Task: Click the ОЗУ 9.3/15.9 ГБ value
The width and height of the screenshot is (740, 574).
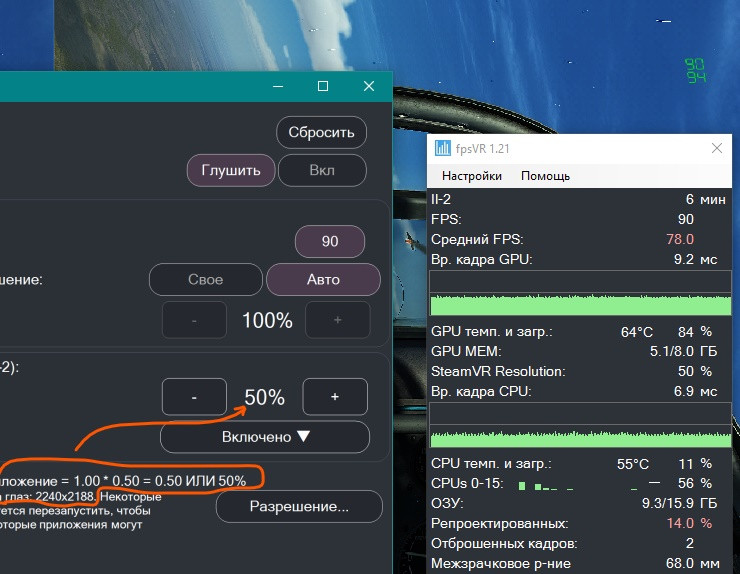Action: click(680, 504)
